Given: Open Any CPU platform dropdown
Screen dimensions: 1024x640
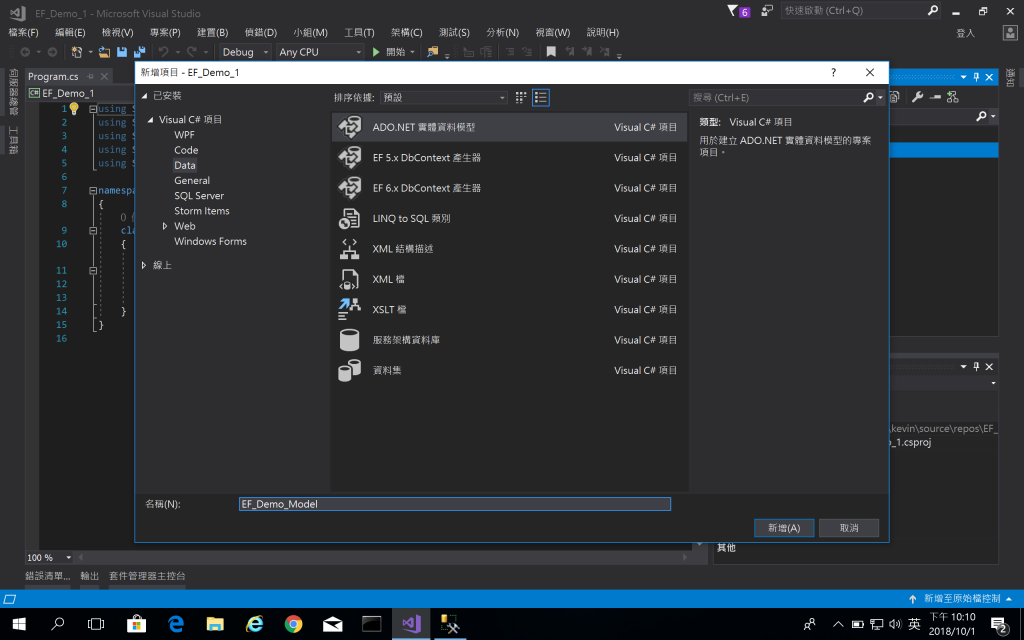Looking at the screenshot, I should point(319,52).
